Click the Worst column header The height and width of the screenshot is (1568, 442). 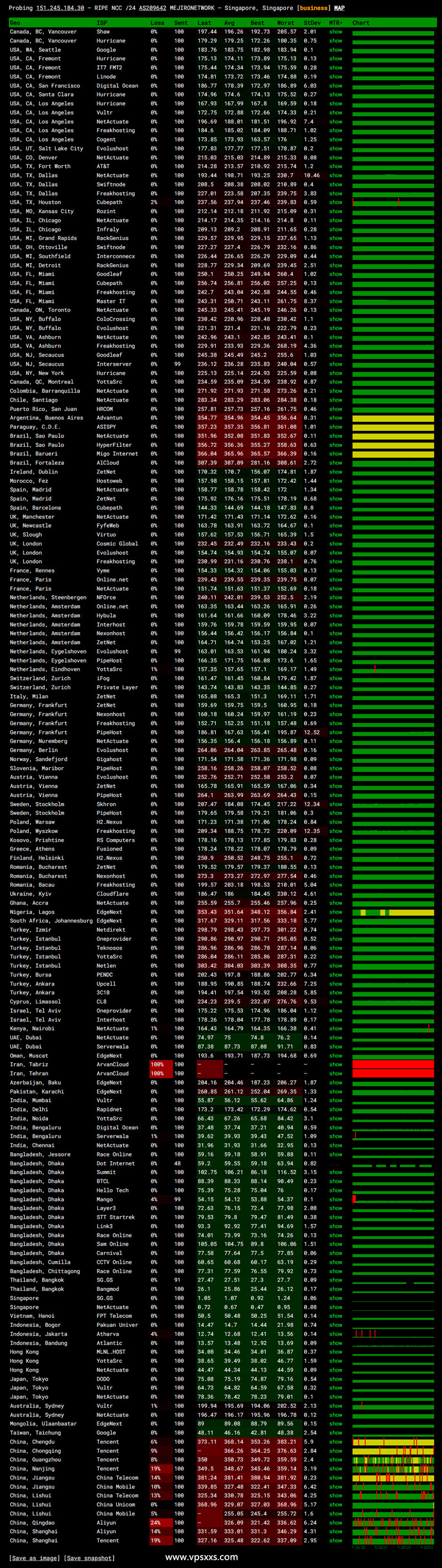click(285, 23)
